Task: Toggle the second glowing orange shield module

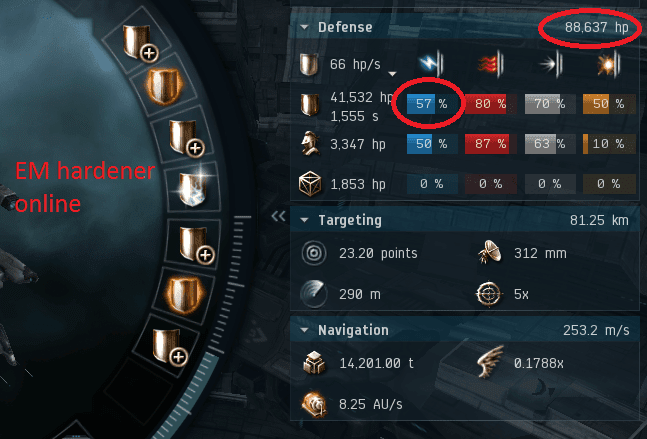Action: pos(184,294)
